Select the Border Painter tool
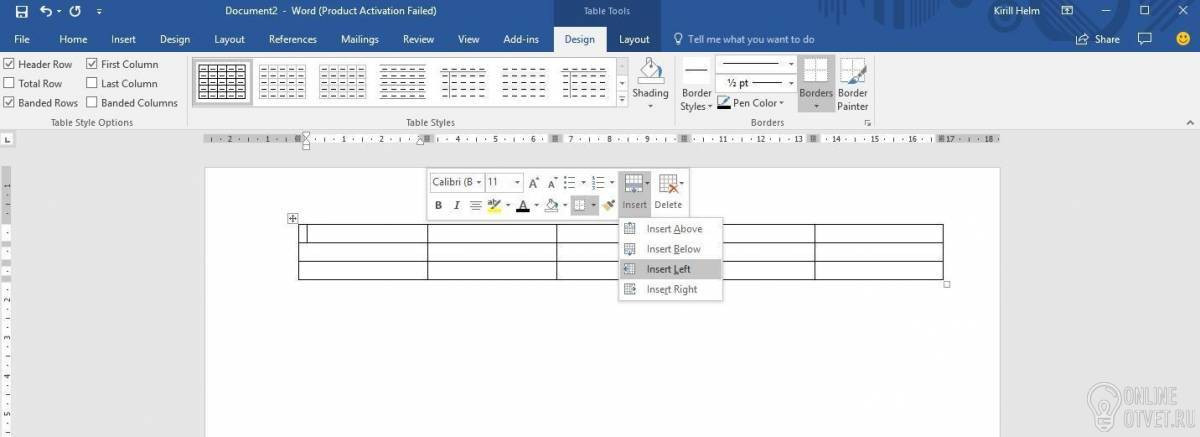Image resolution: width=1200 pixels, height=437 pixels. (x=853, y=84)
